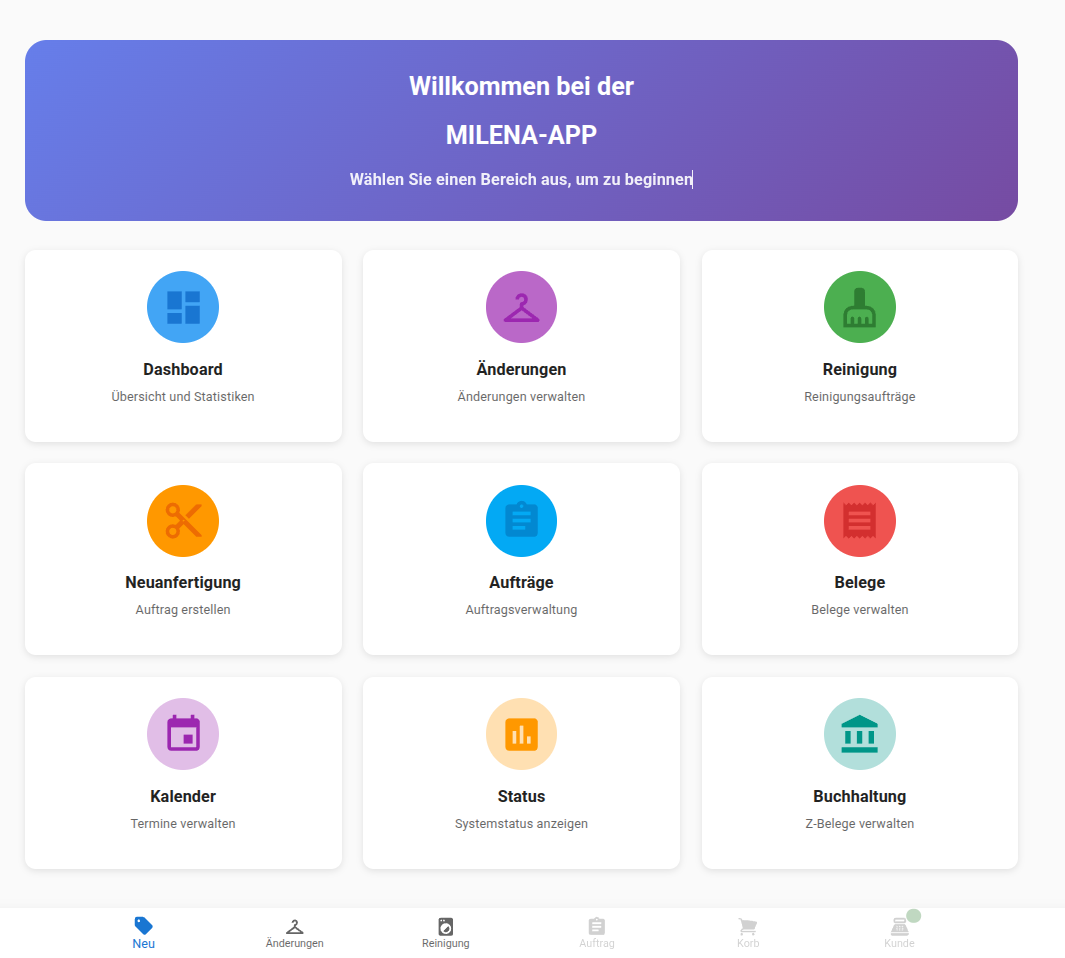This screenshot has height=958, width=1065.
Task: Switch to the Neu tab in bottom navigation
Action: [x=144, y=933]
